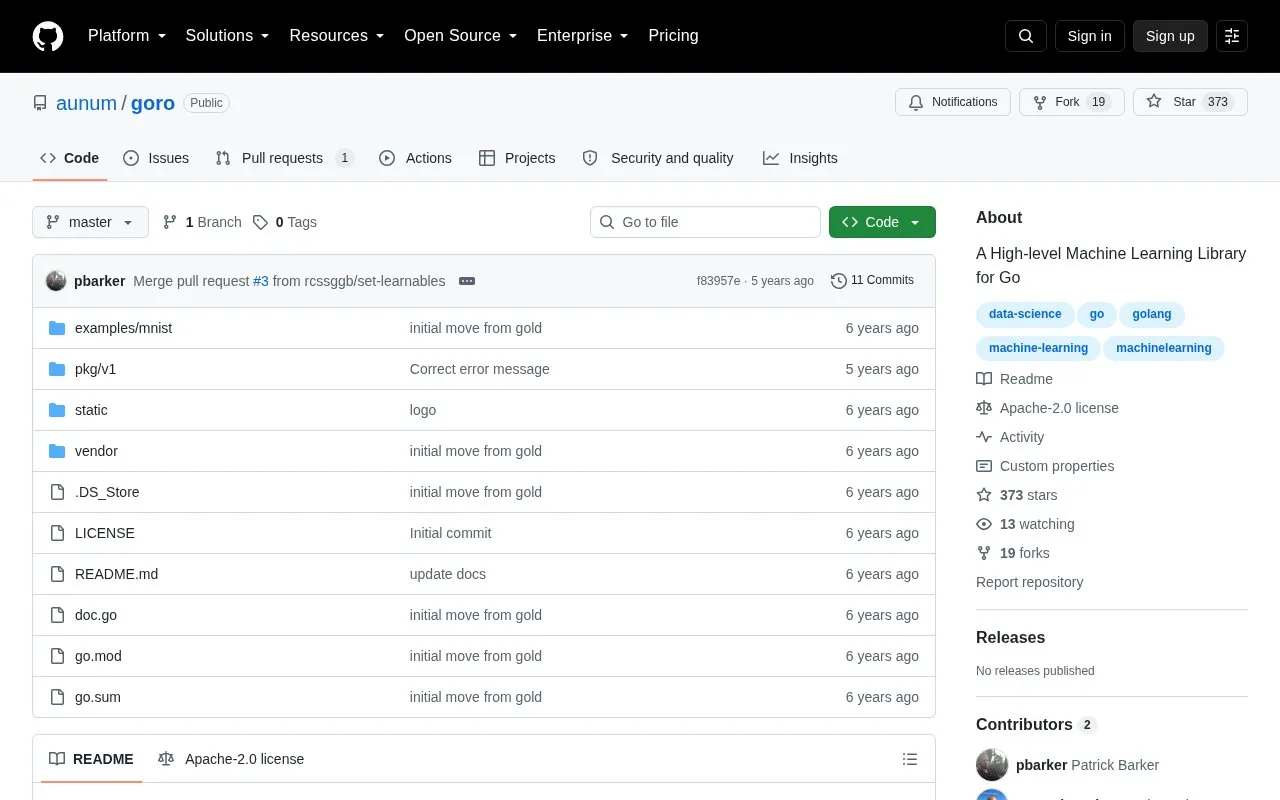
Task: Expand the Resources menu
Action: 337,36
